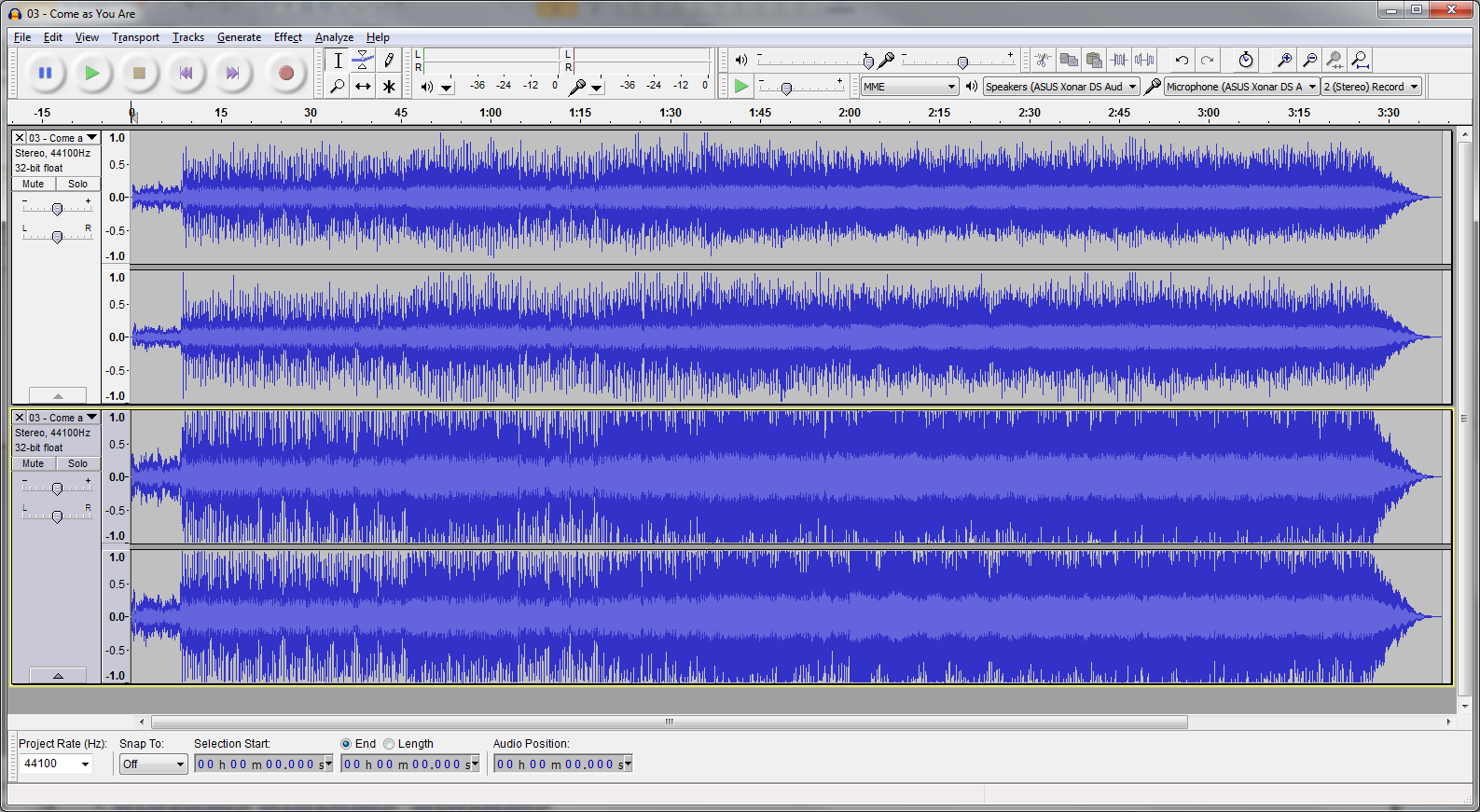
Task: Open the input meter dropdown arrow
Action: [597, 88]
